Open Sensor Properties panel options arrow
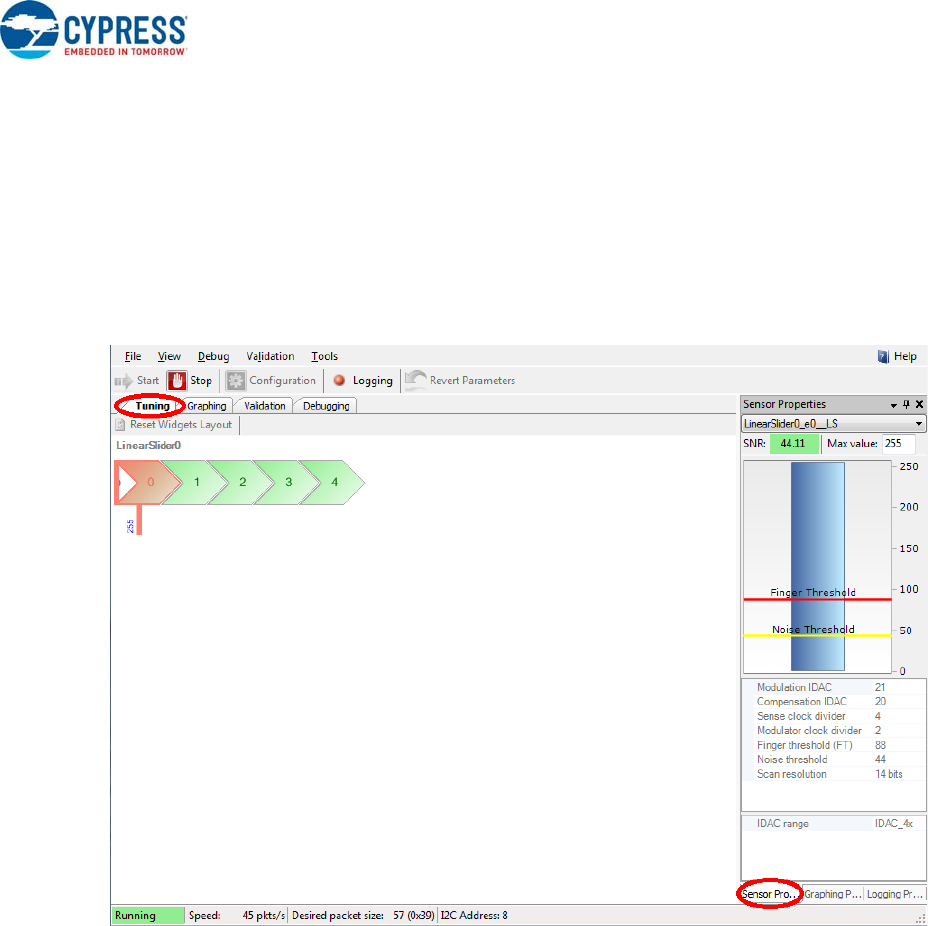Image resolution: width=928 pixels, height=926 pixels. point(894,405)
